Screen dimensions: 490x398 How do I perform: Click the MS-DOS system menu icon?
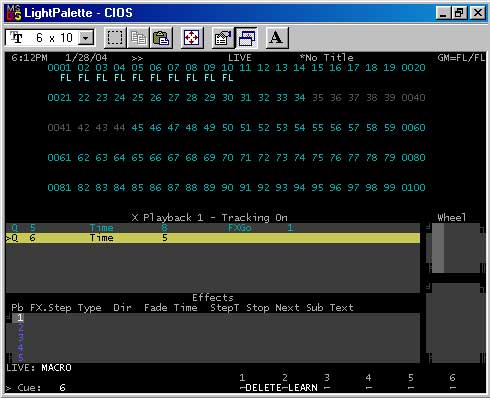(14, 13)
